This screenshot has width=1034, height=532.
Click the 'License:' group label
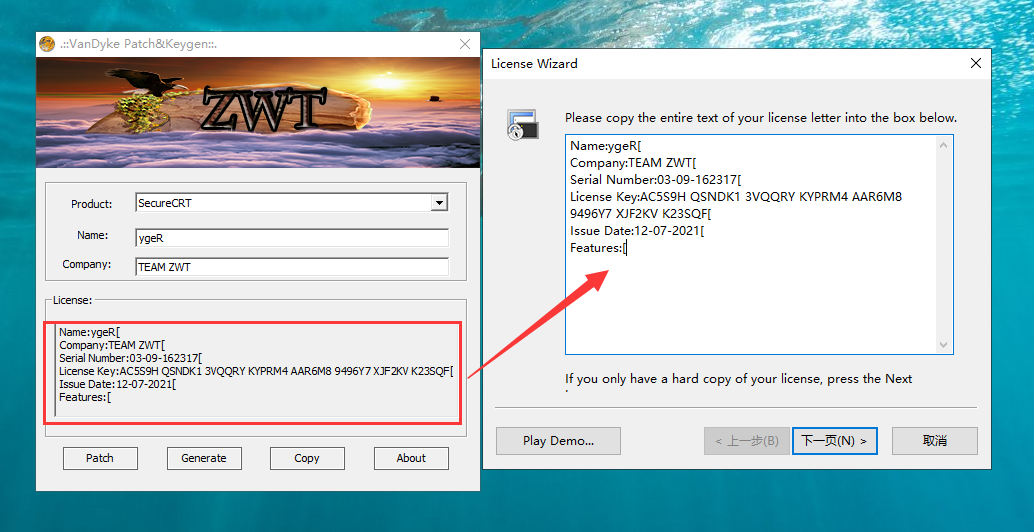[73, 300]
